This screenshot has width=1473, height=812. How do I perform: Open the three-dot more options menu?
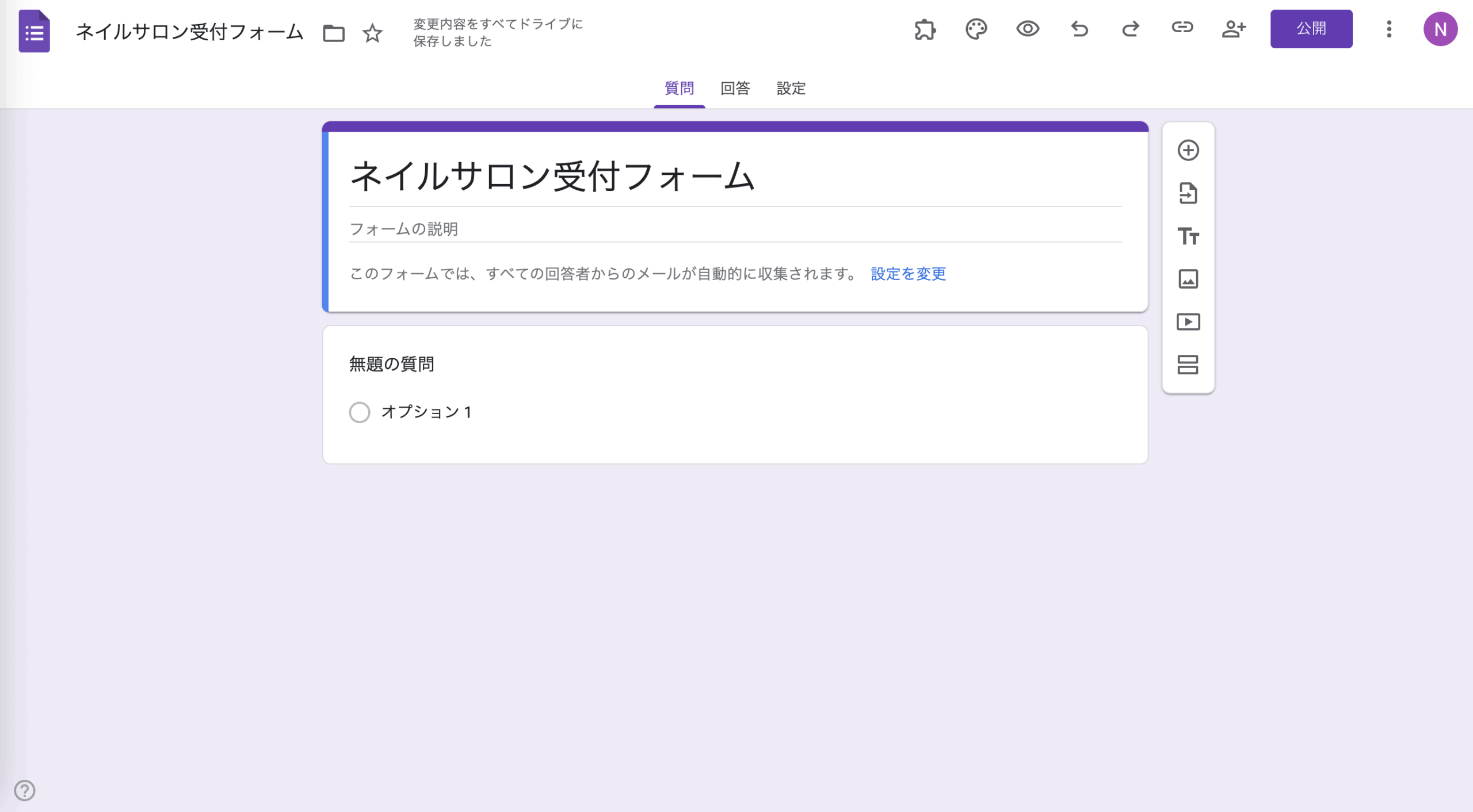click(1389, 29)
